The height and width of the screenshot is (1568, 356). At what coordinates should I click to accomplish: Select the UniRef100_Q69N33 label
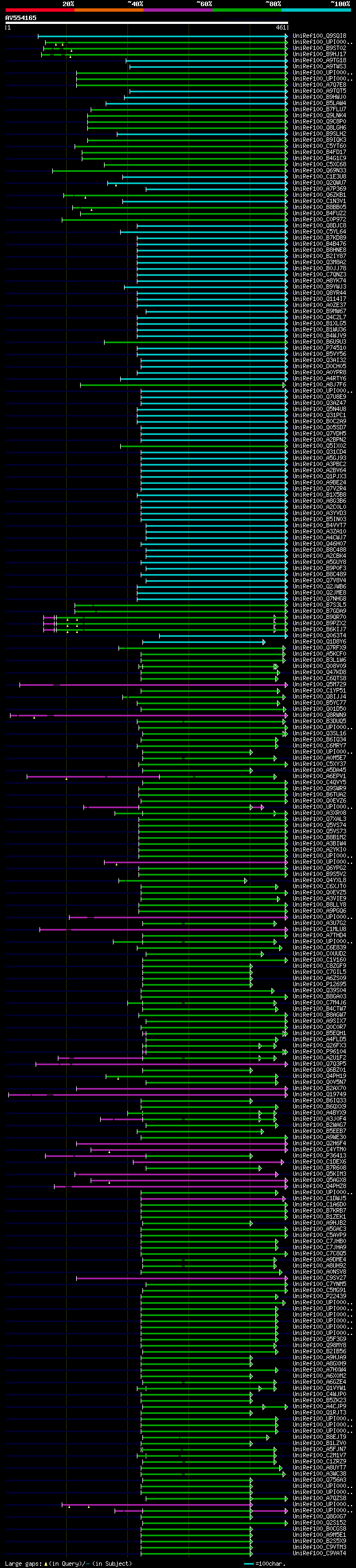319,170
